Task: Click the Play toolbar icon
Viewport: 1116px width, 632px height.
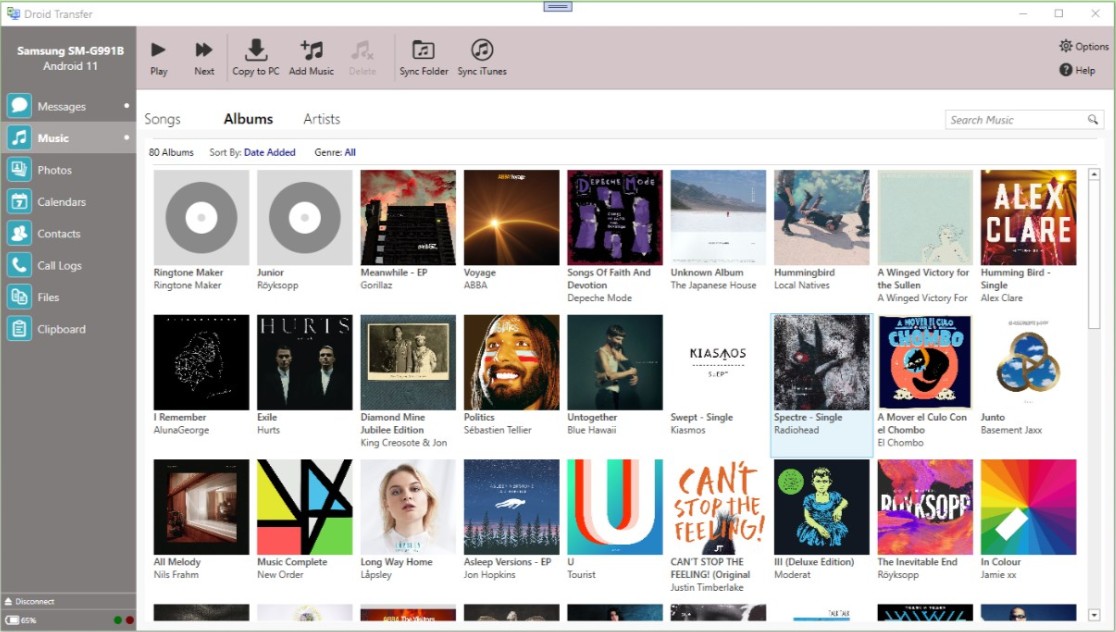Action: click(158, 50)
